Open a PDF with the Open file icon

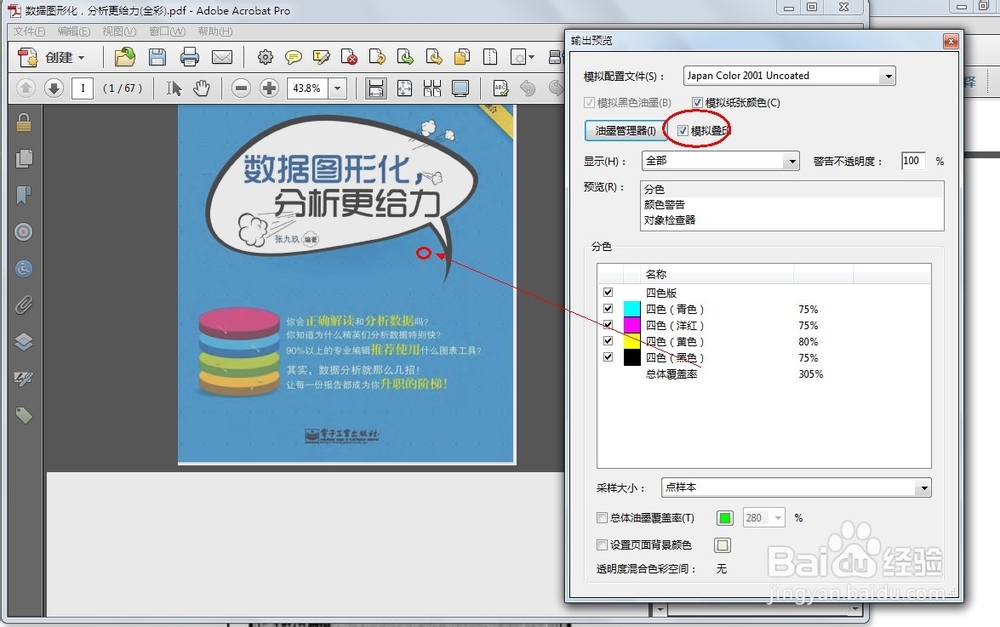point(124,57)
